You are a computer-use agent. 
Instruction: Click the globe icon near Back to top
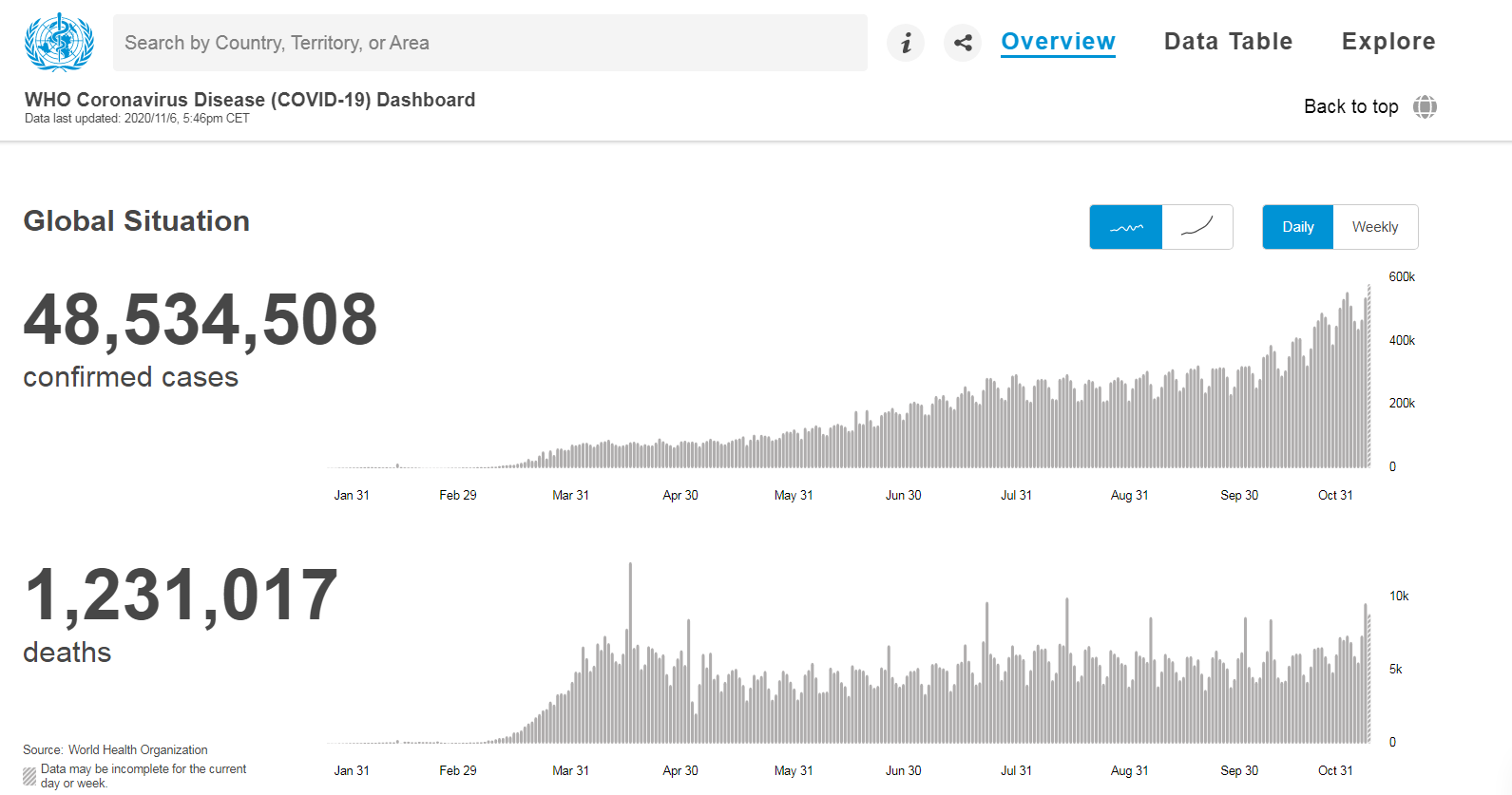(1425, 106)
